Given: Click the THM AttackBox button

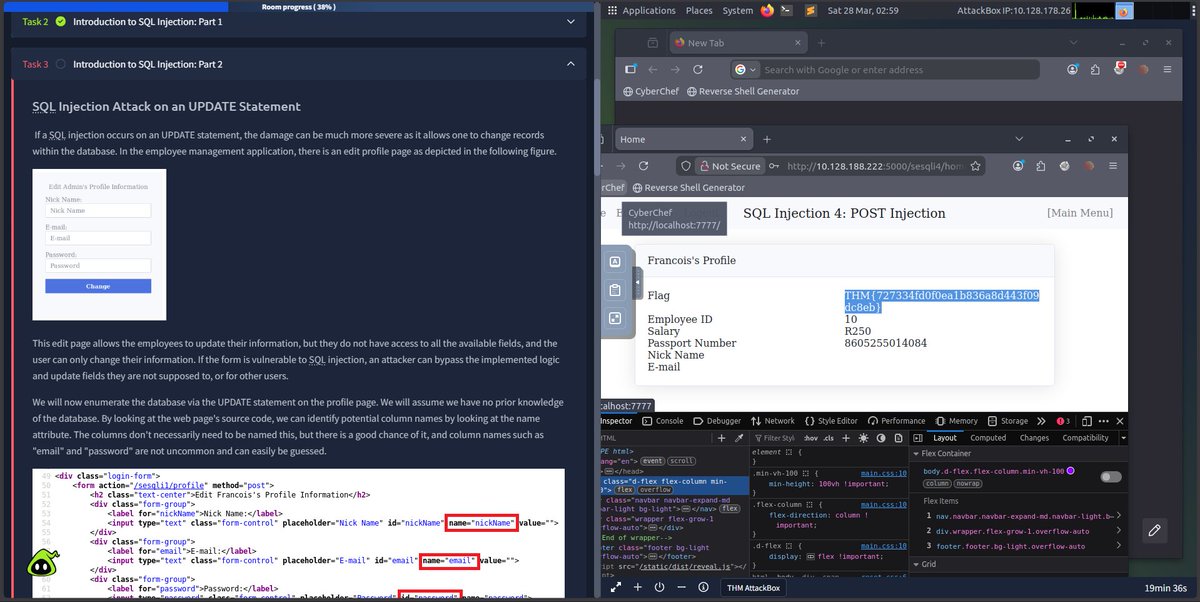Looking at the screenshot, I should (753, 588).
